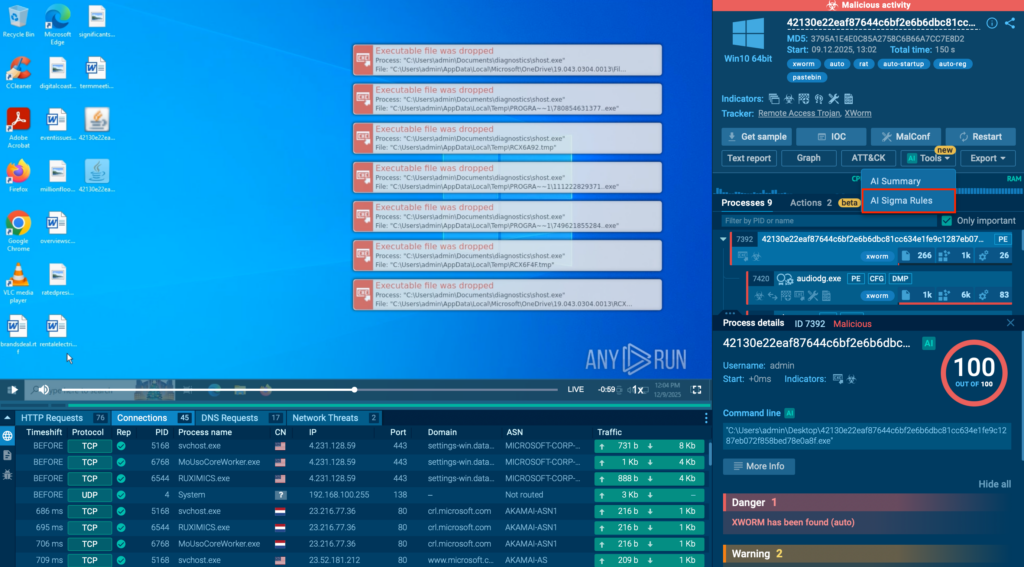
Task: Open the Microsoft Edge desktop icon
Action: click(x=57, y=25)
